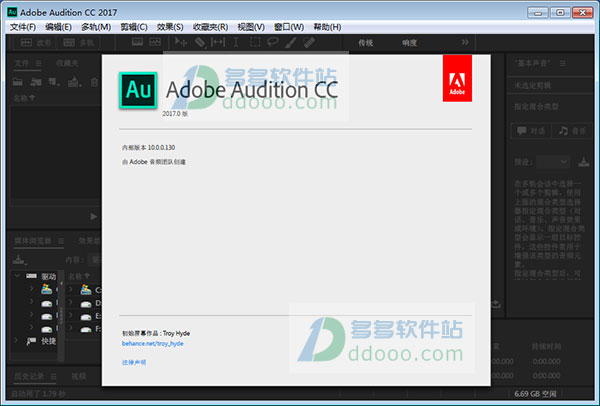Open the 文件(F) menu
600x406 pixels.
point(23,27)
